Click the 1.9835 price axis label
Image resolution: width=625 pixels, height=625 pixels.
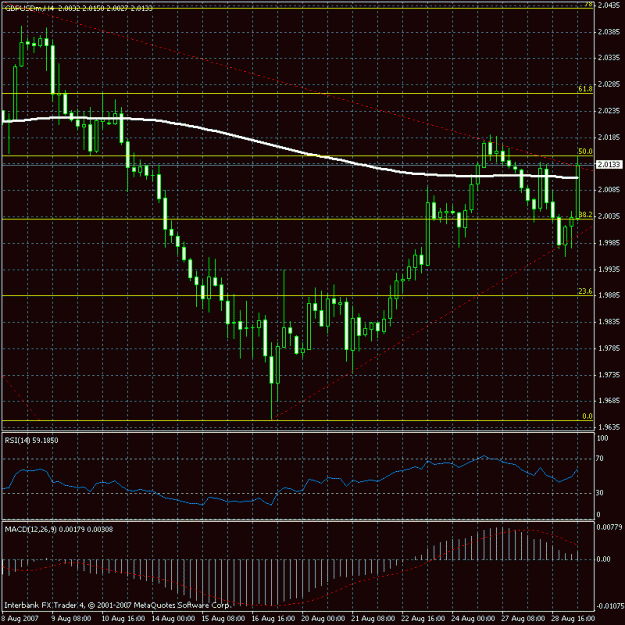click(609, 322)
